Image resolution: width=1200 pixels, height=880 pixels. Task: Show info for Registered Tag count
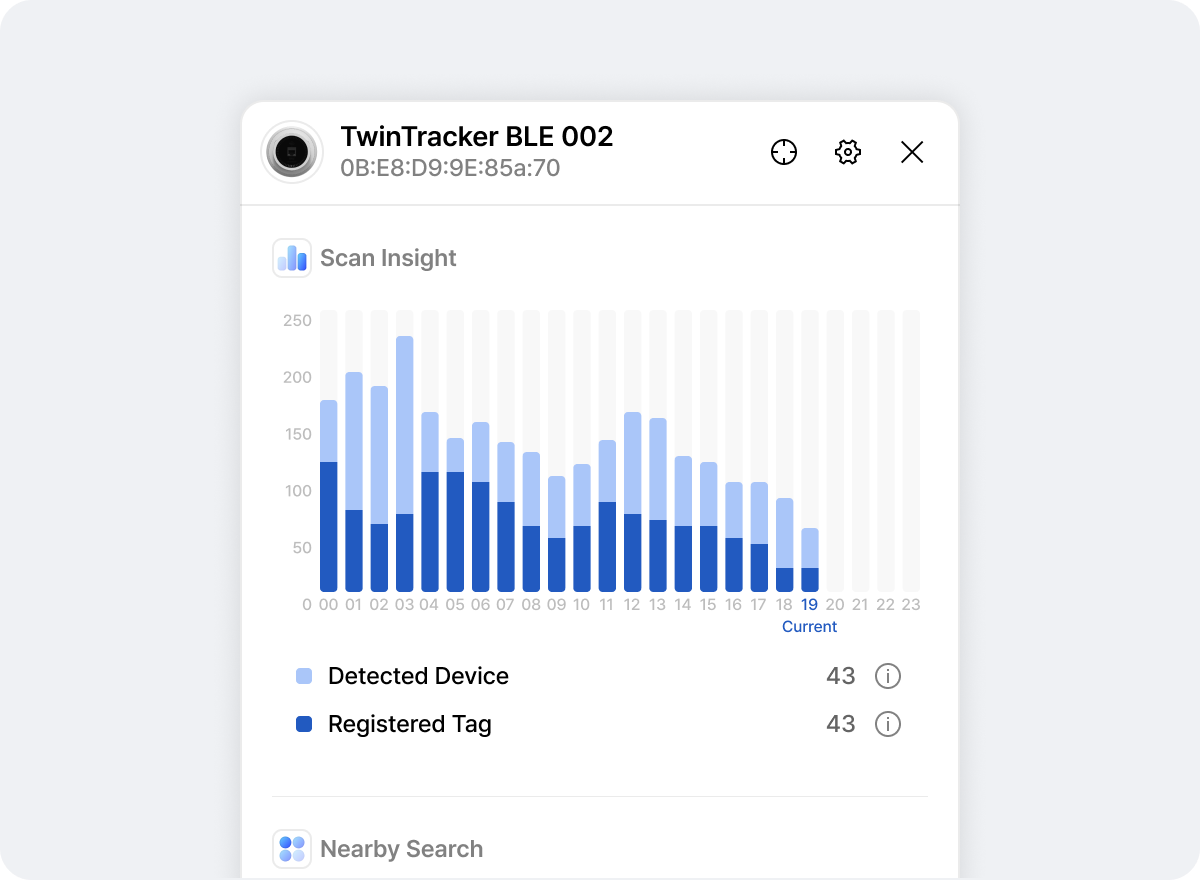[888, 724]
